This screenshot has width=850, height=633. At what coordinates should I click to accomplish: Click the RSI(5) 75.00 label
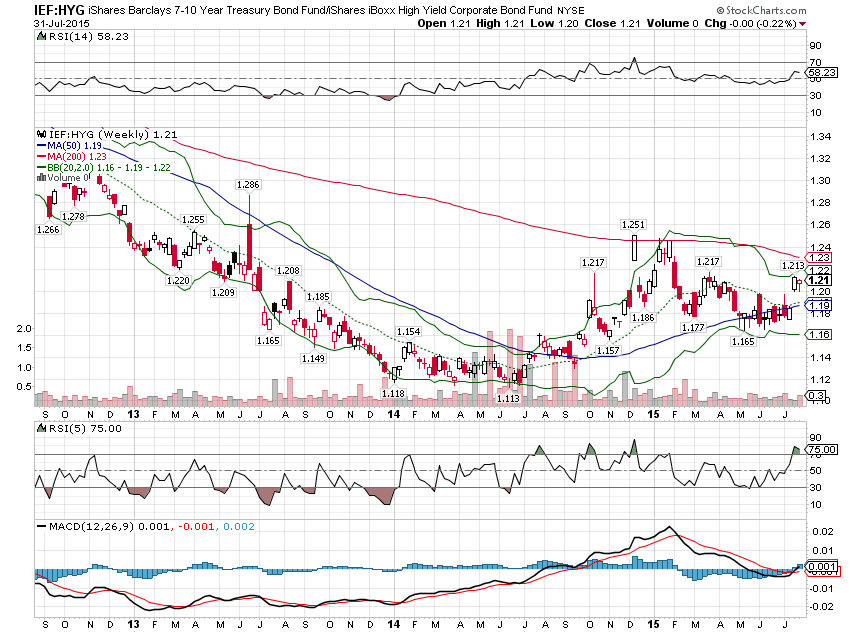[86, 428]
